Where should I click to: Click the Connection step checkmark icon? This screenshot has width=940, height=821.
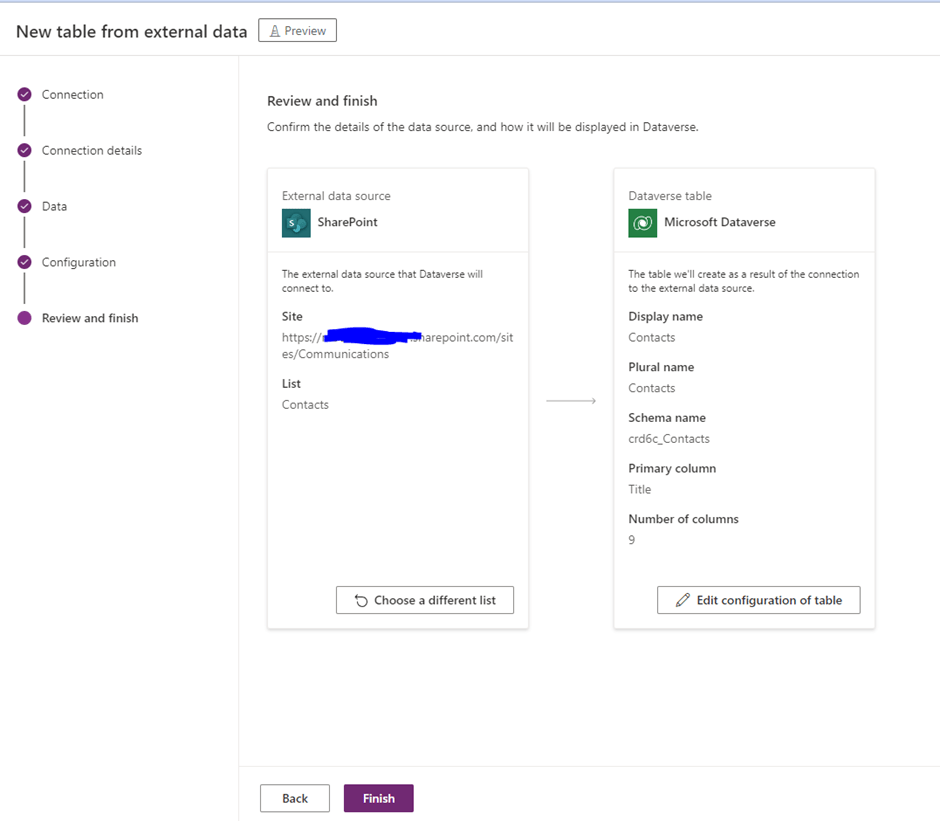25,95
